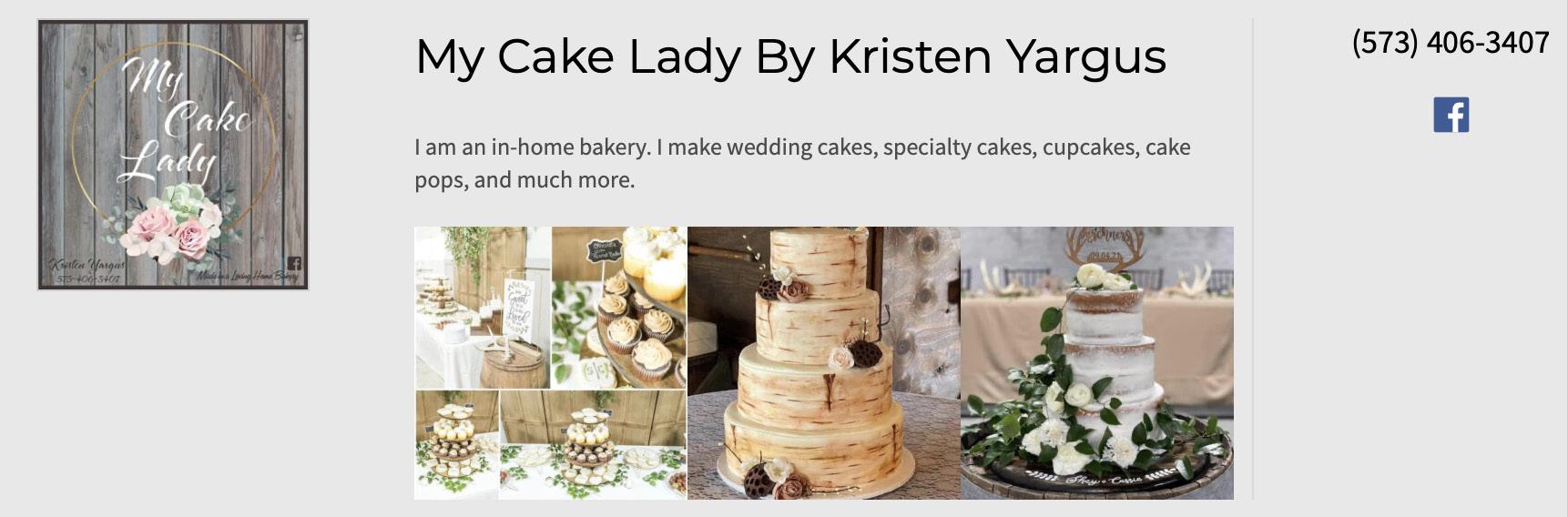The image size is (1568, 517).
Task: View the naked cake with greenery photo
Action: pos(1097,363)
